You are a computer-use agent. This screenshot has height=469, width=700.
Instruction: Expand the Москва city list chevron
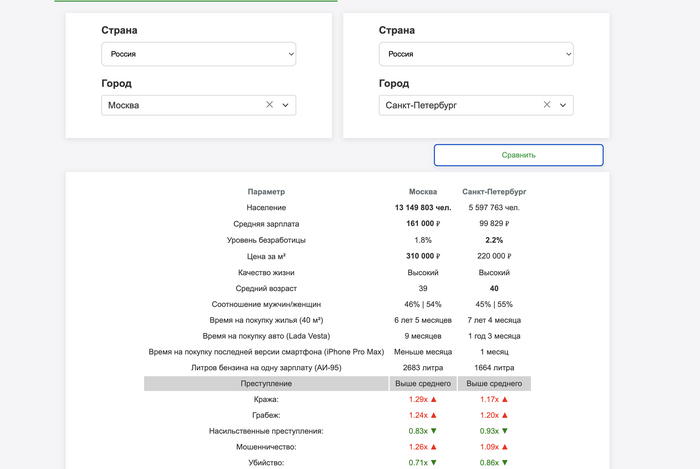pyautogui.click(x=285, y=105)
